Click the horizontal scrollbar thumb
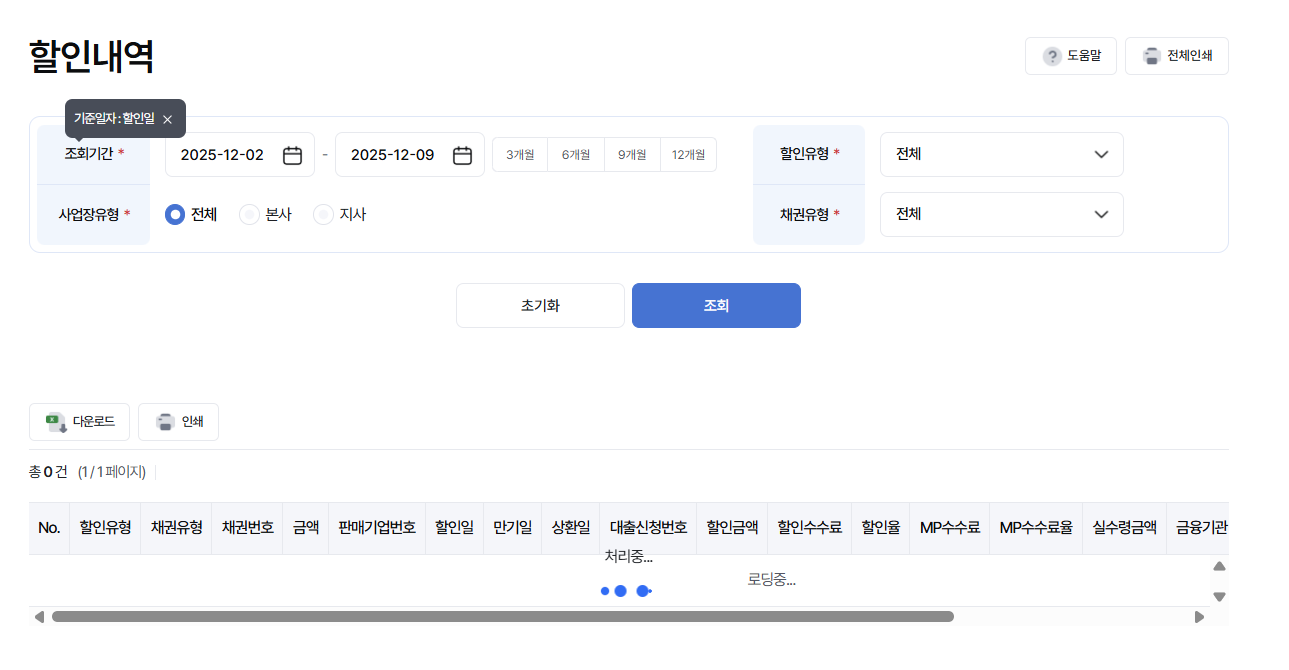1289x670 pixels. point(503,616)
